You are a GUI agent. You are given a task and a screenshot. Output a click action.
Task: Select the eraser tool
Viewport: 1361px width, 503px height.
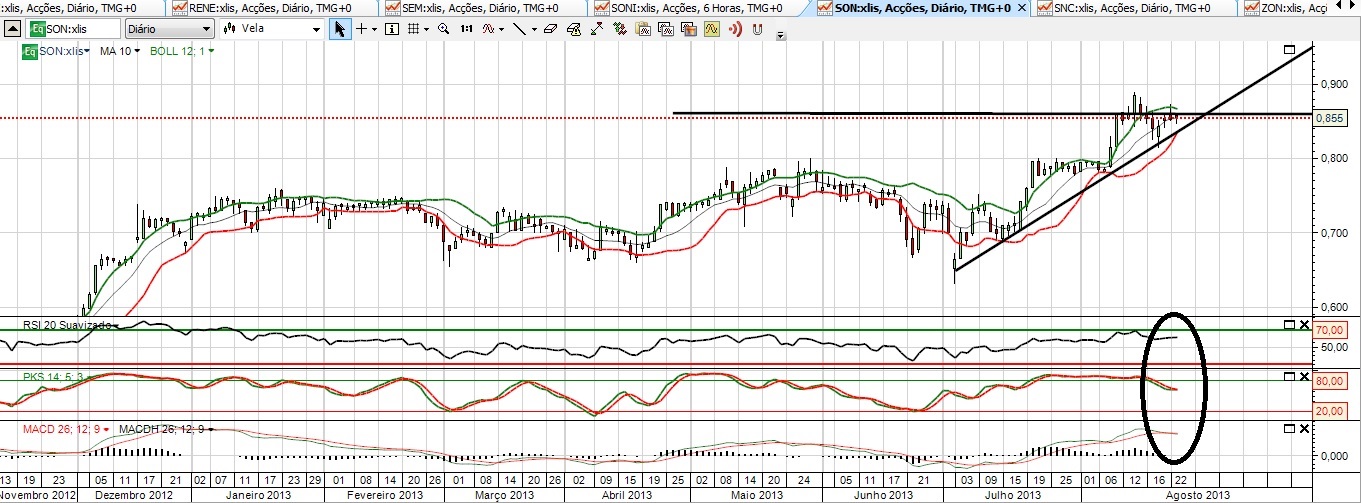(x=550, y=29)
